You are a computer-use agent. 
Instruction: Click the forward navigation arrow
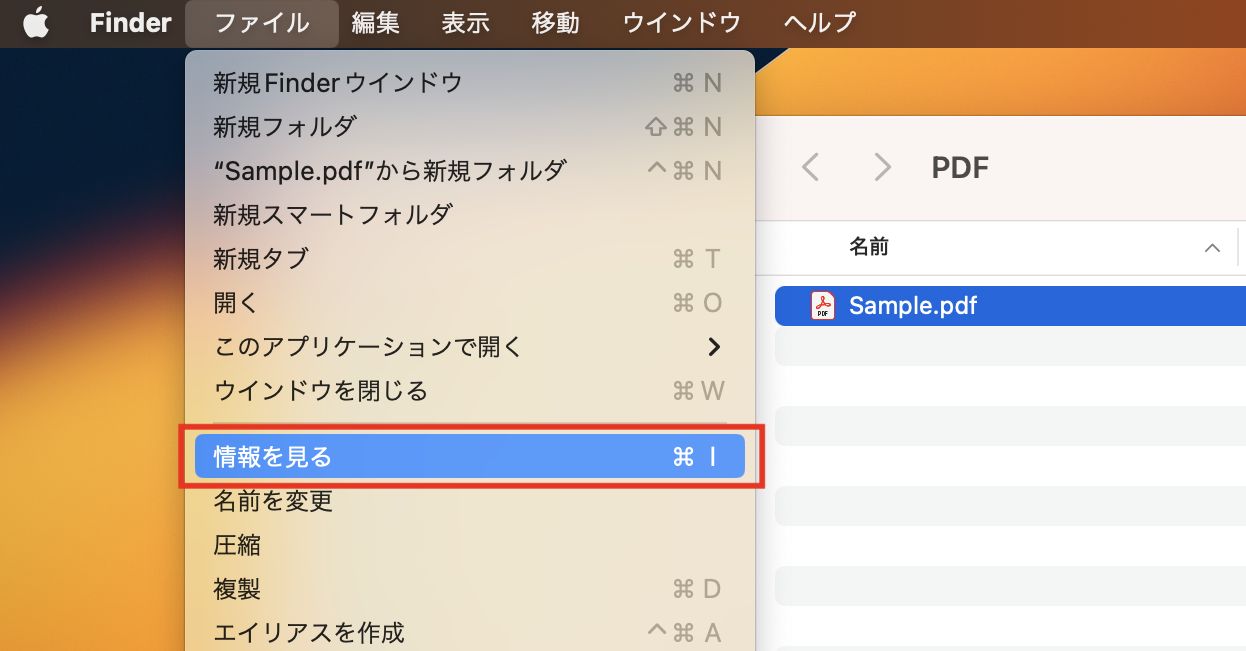[882, 167]
